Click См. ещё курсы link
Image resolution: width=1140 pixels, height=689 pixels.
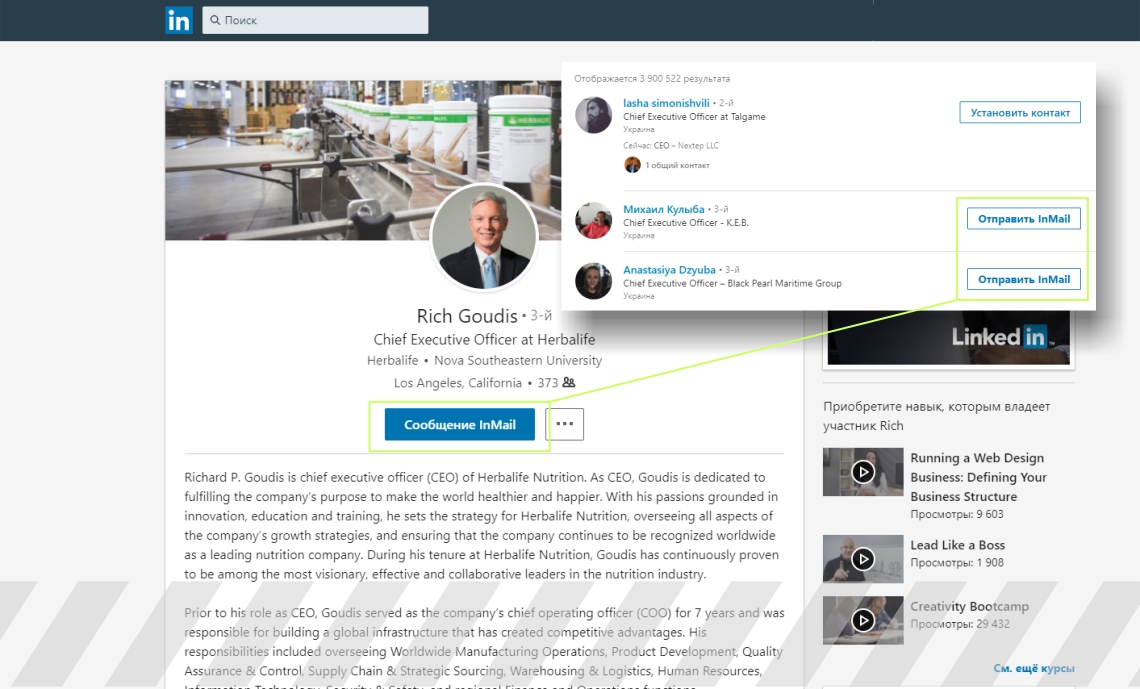click(1034, 668)
